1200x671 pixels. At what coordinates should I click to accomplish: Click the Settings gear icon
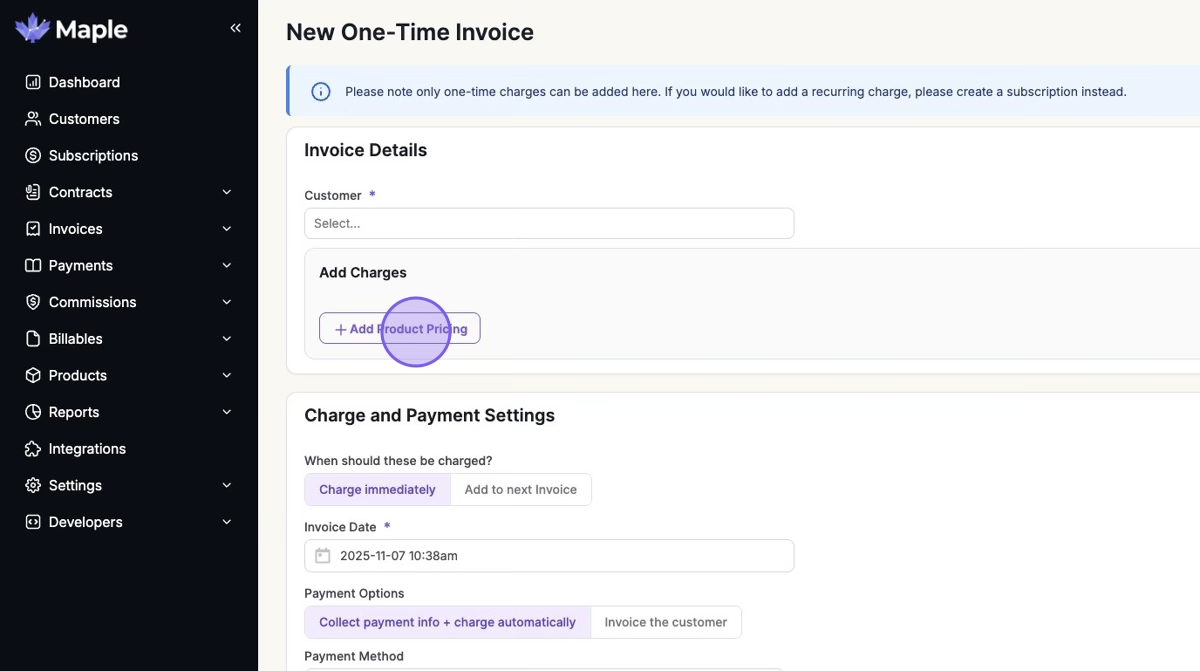pyautogui.click(x=33, y=486)
